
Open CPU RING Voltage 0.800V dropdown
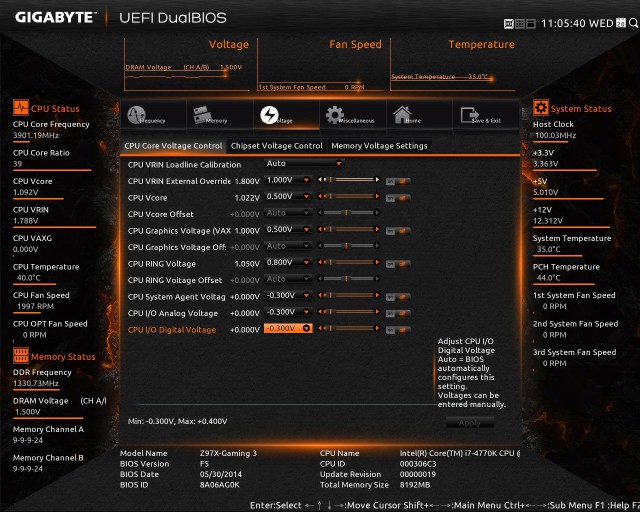pyautogui.click(x=288, y=262)
